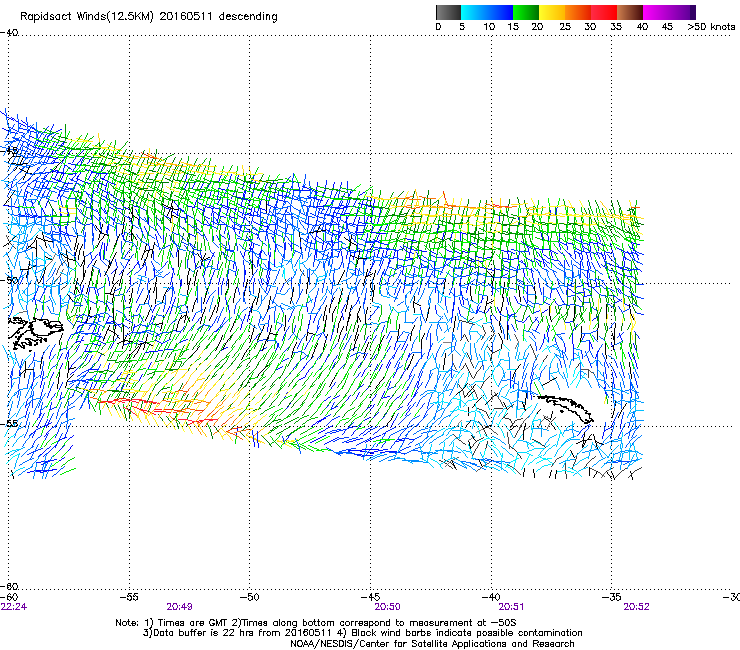
Task: Click the -35 longitude label on bottom axis
Action: pyautogui.click(x=611, y=597)
